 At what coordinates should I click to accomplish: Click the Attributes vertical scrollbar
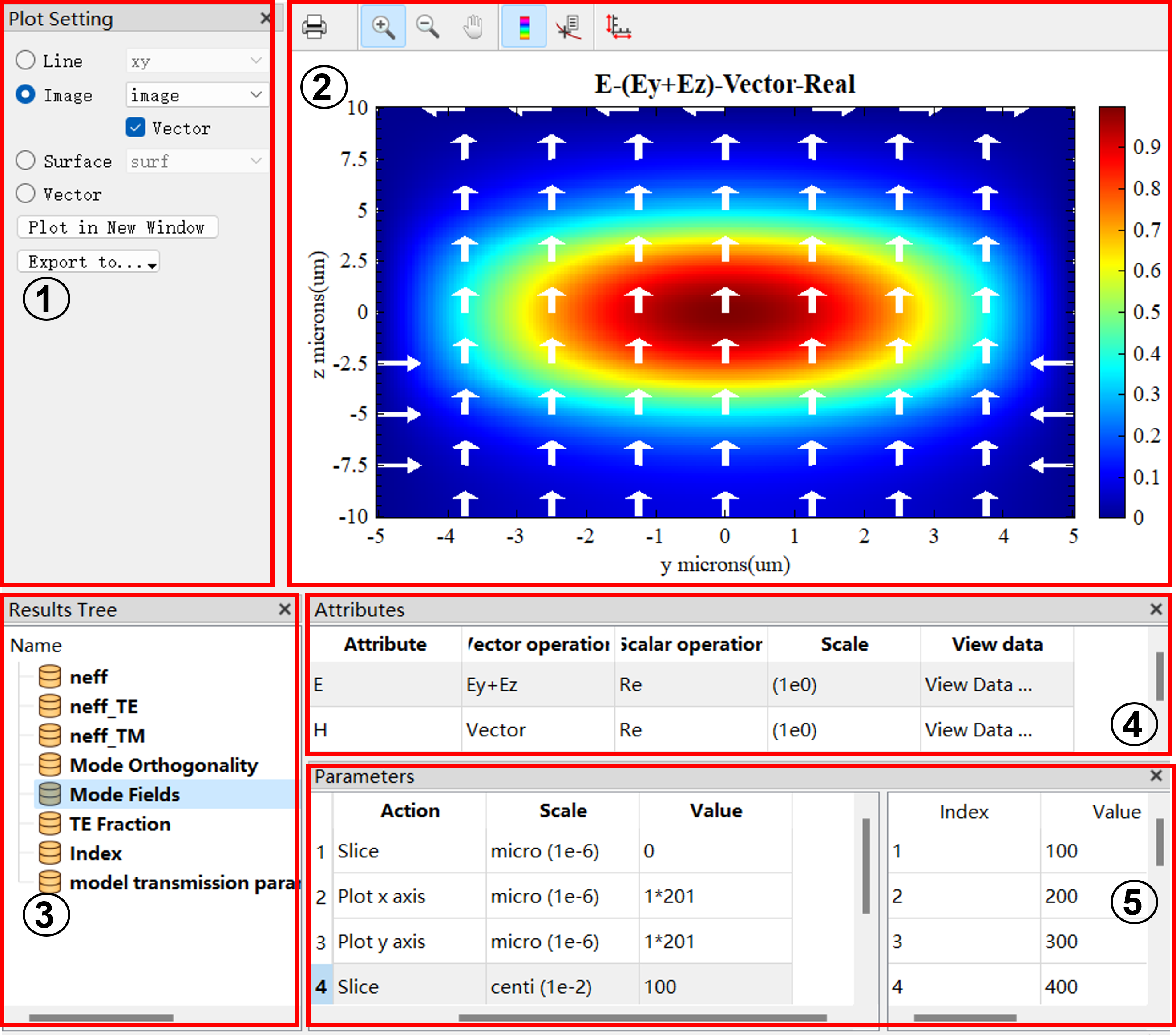click(x=1160, y=676)
